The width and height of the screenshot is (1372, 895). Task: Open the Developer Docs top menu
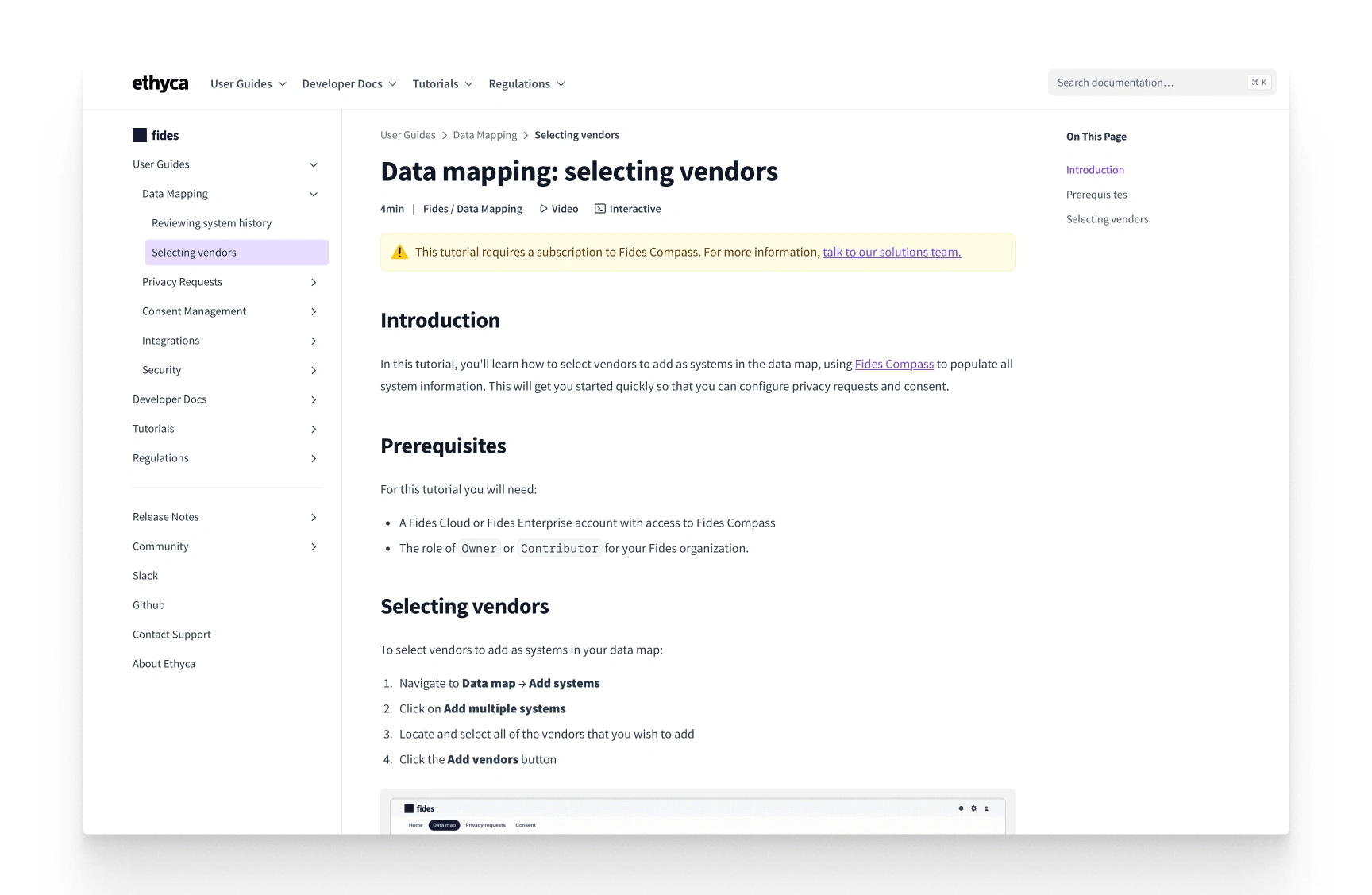click(349, 84)
